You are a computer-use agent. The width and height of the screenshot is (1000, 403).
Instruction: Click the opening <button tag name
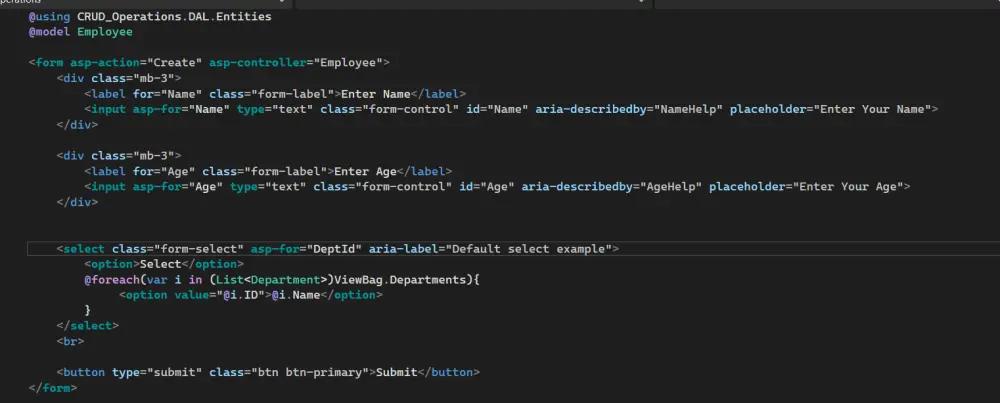[x=84, y=372]
